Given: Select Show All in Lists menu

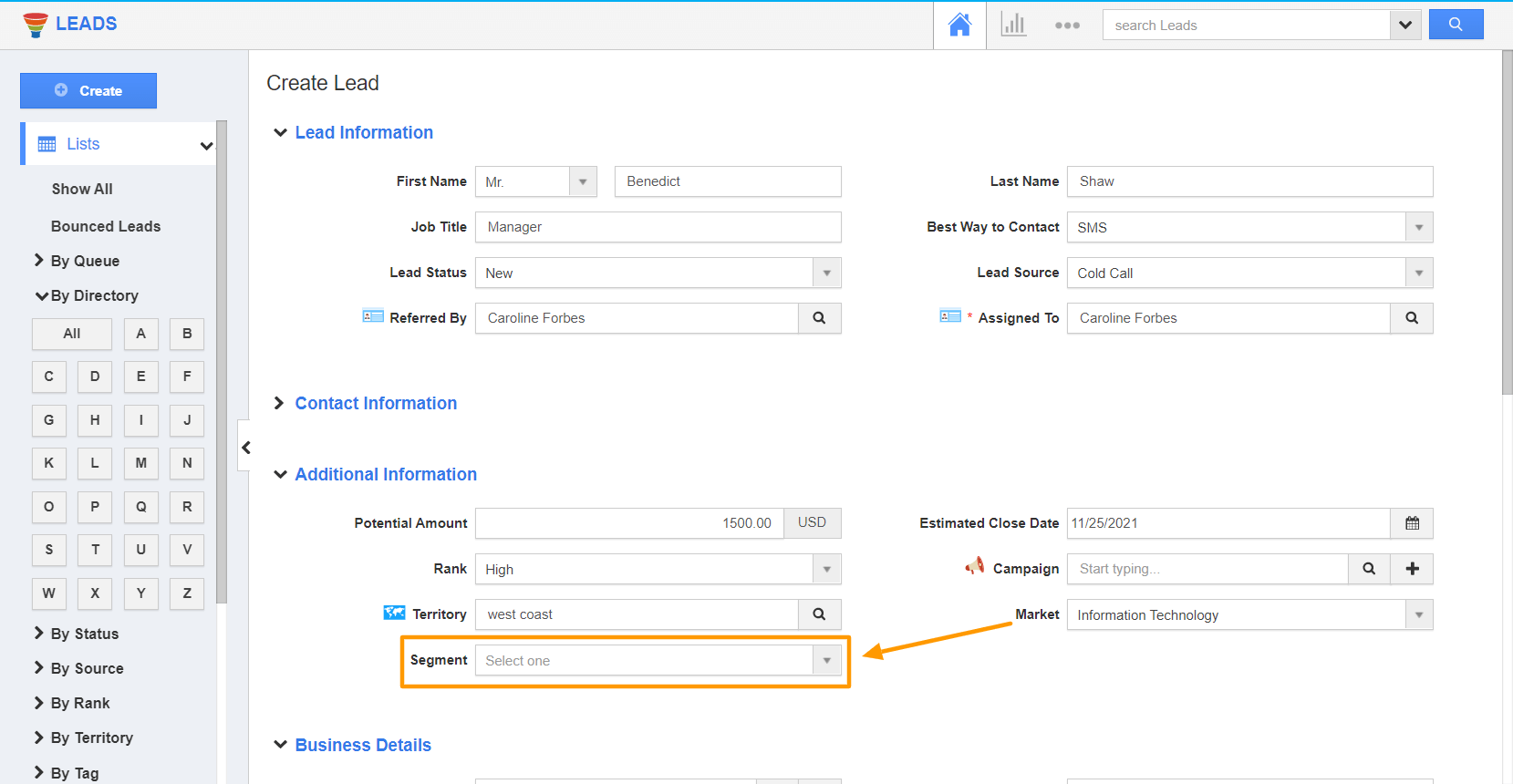Looking at the screenshot, I should coord(82,189).
